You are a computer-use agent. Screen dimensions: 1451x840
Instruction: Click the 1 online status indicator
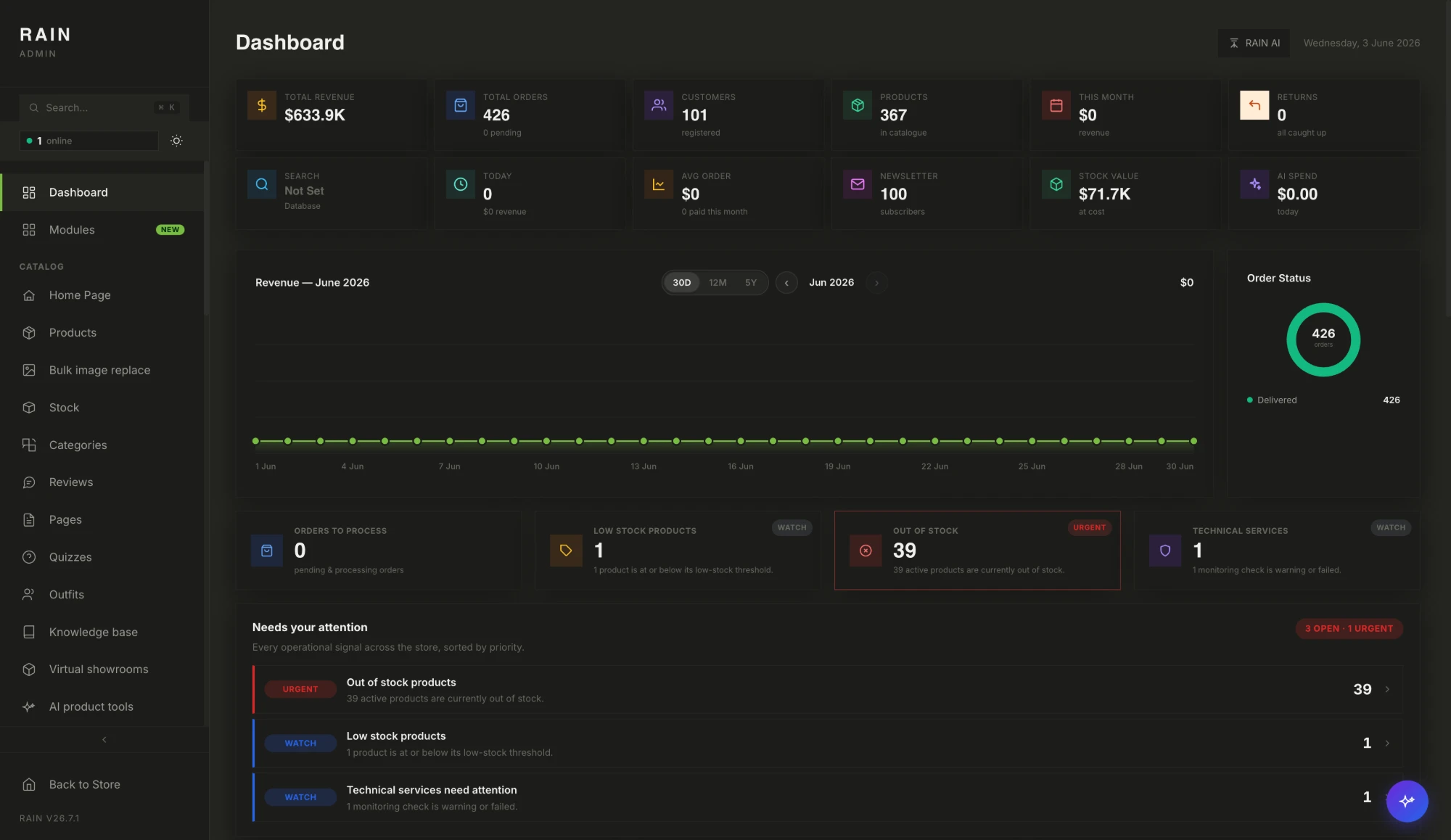(89, 141)
